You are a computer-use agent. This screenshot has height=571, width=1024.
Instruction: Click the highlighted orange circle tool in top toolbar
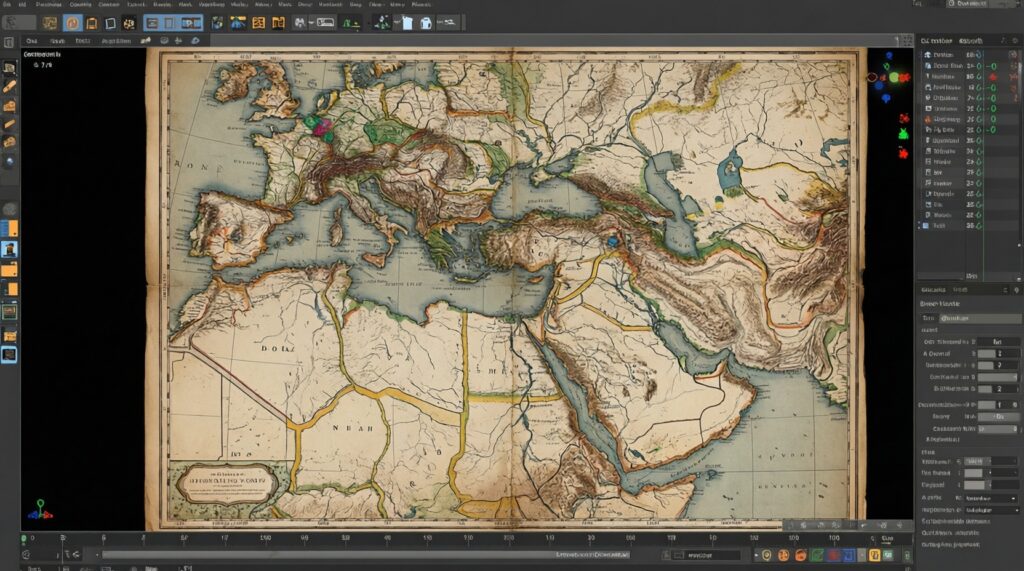click(72, 22)
